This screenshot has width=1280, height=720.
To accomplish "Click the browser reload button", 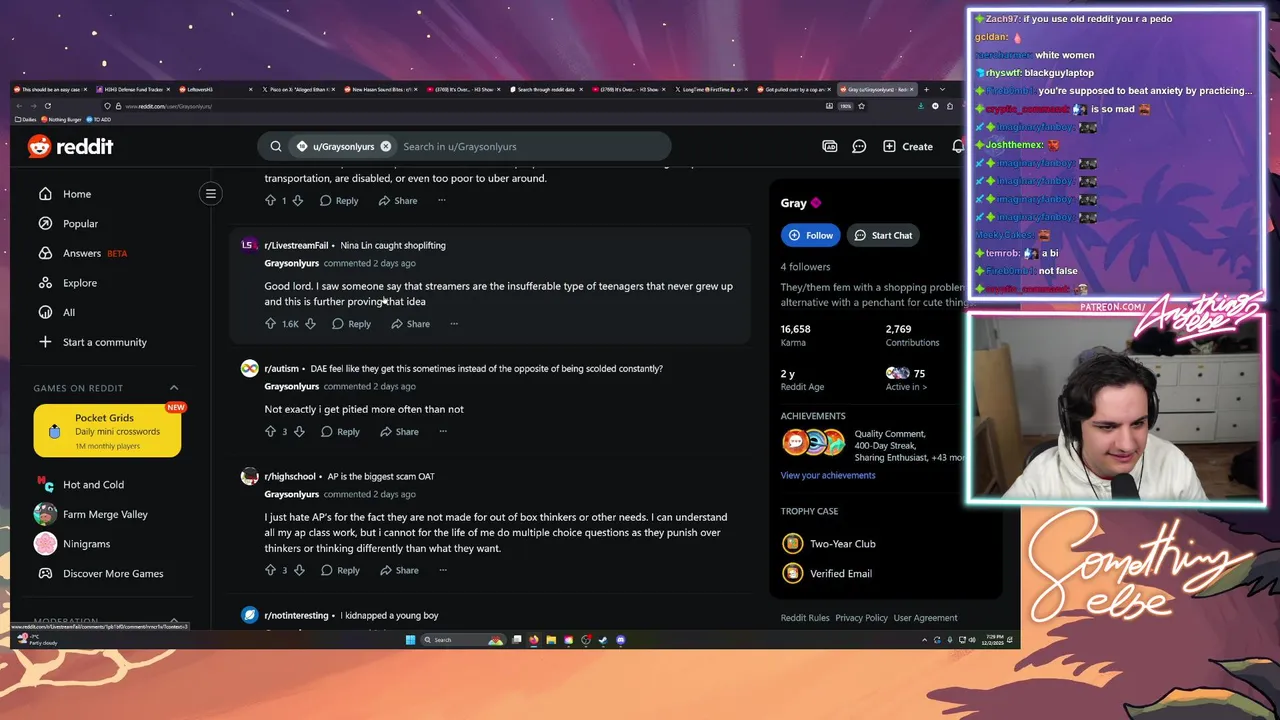I will pos(48,106).
